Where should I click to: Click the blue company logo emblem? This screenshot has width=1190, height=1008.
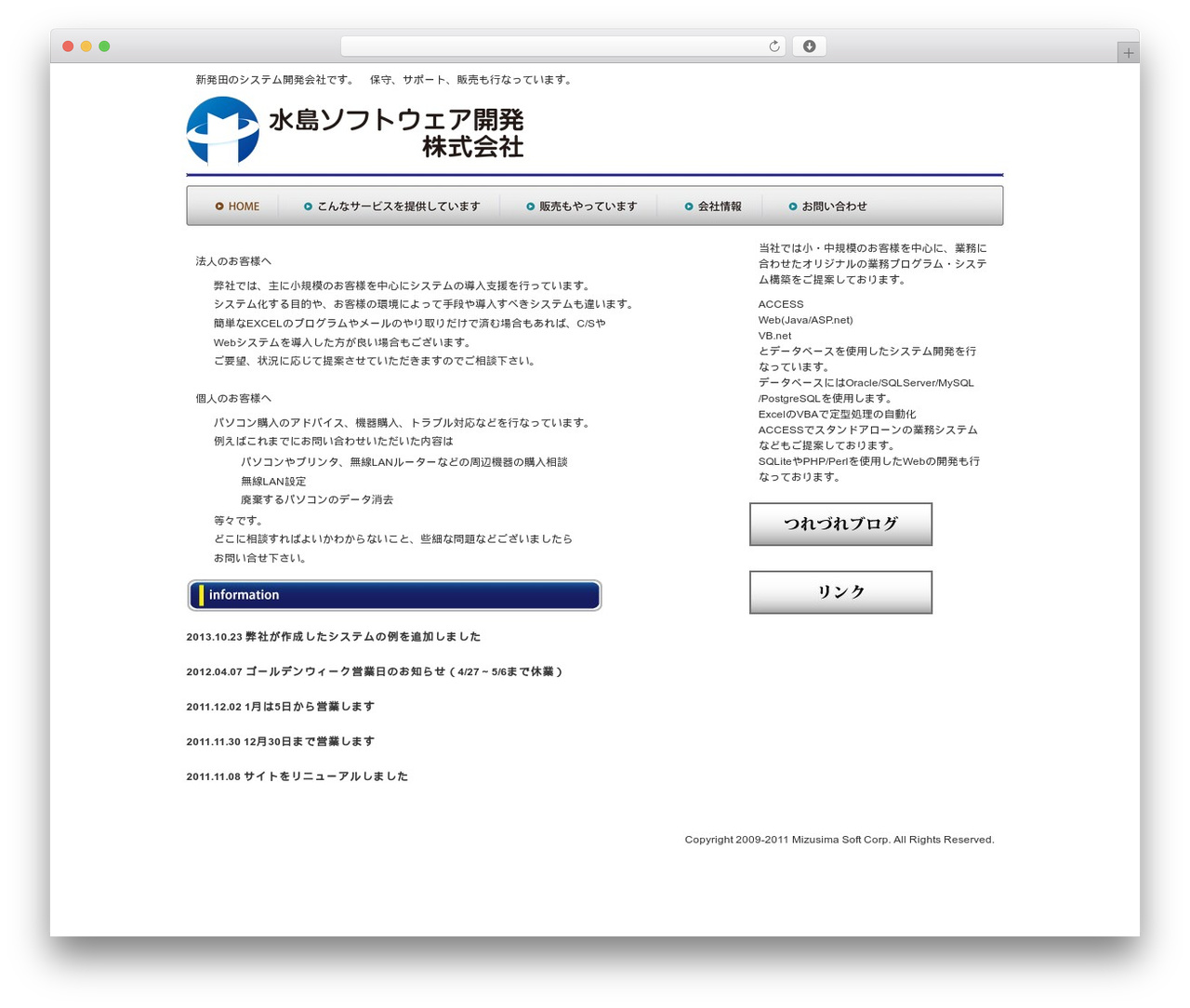pos(223,130)
